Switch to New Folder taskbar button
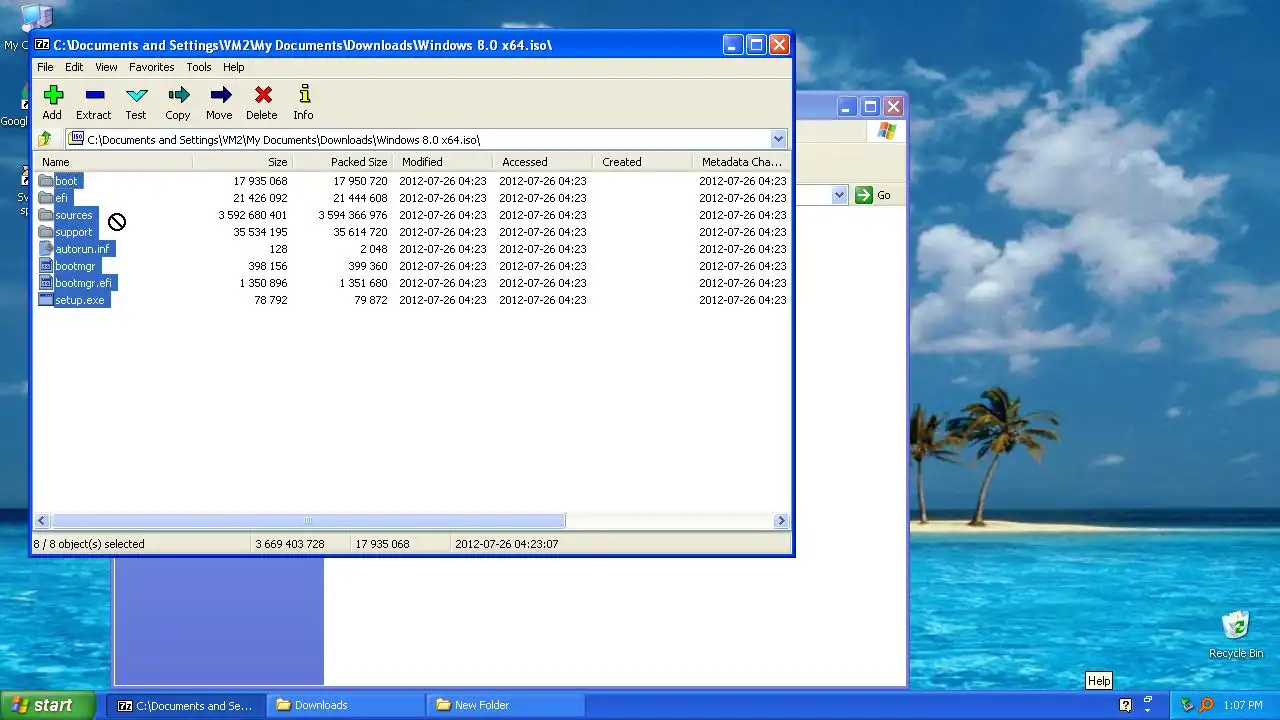 click(506, 705)
